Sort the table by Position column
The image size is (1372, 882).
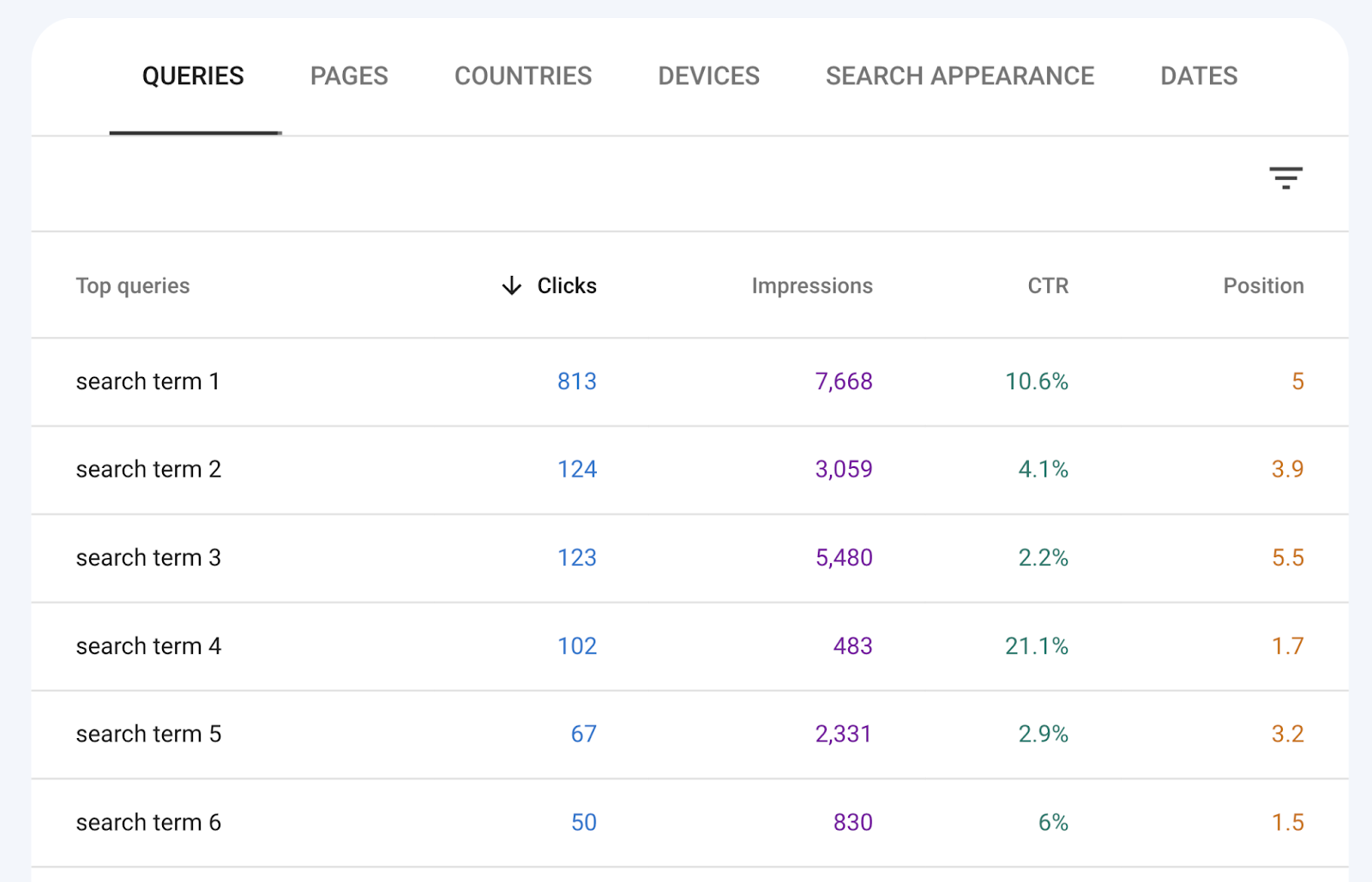tap(1263, 285)
